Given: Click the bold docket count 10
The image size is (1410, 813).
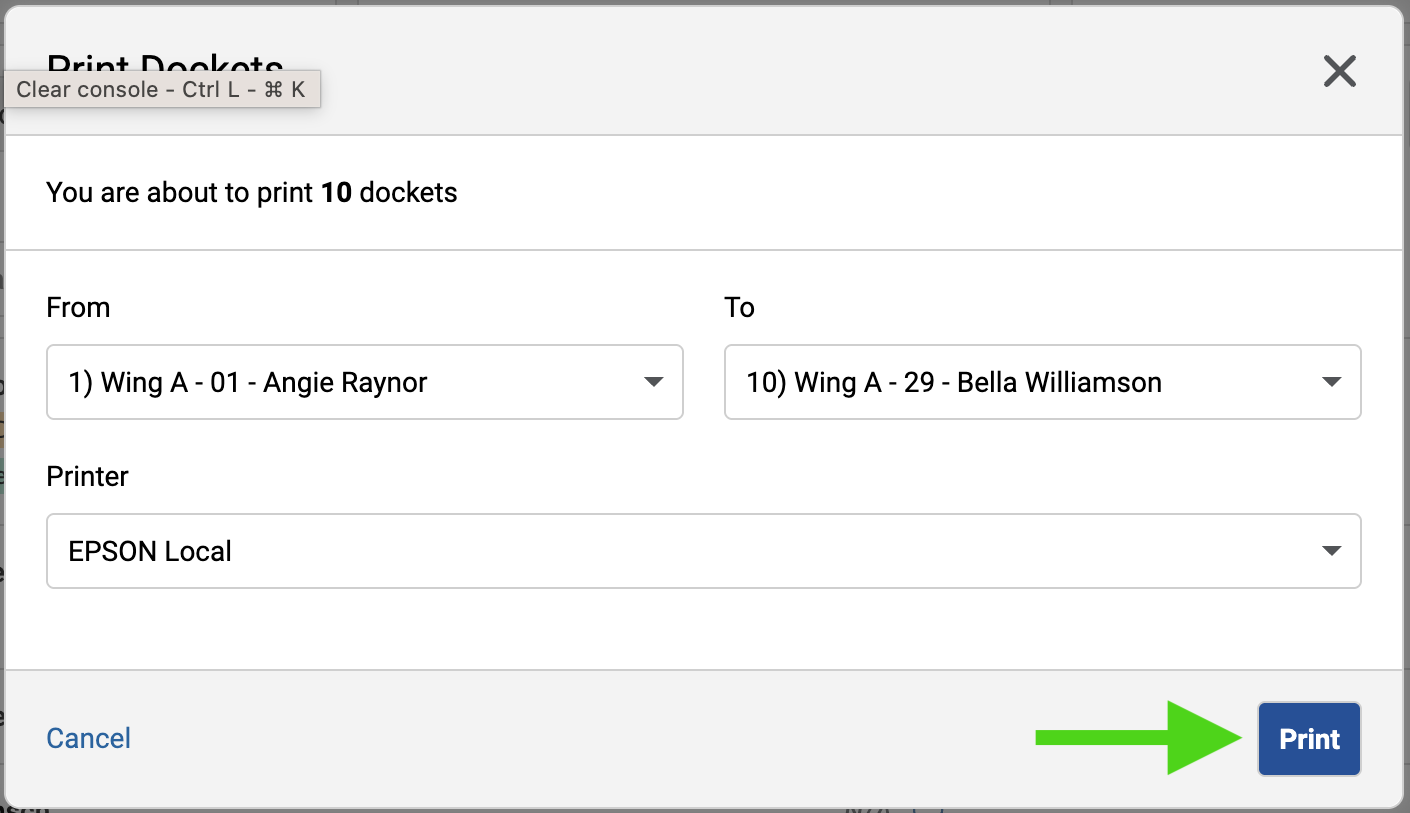Looking at the screenshot, I should tap(336, 192).
